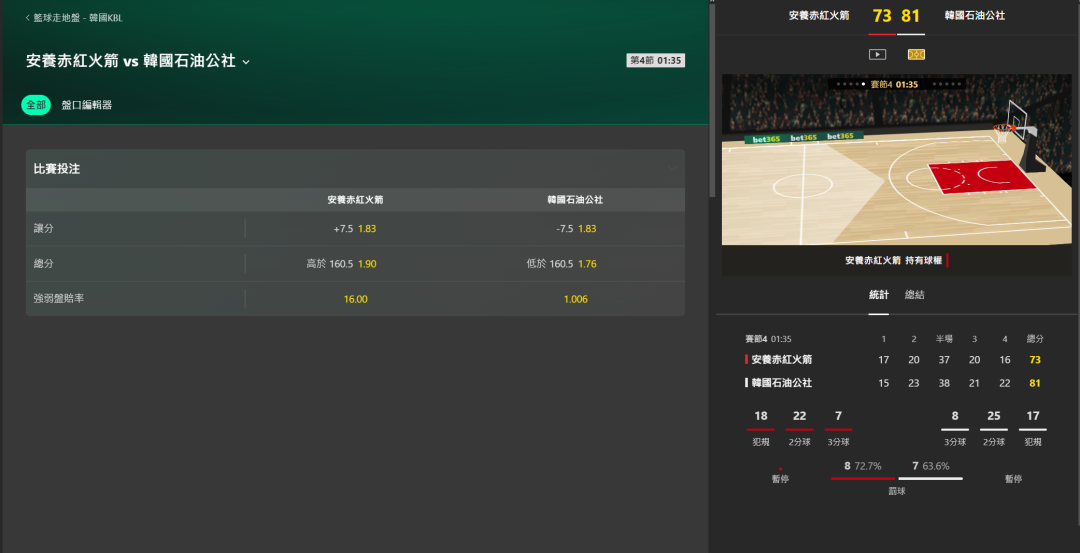The image size is (1080, 553).
Task: Click the 賽節4 01:35 label in stats
Action: 768,339
